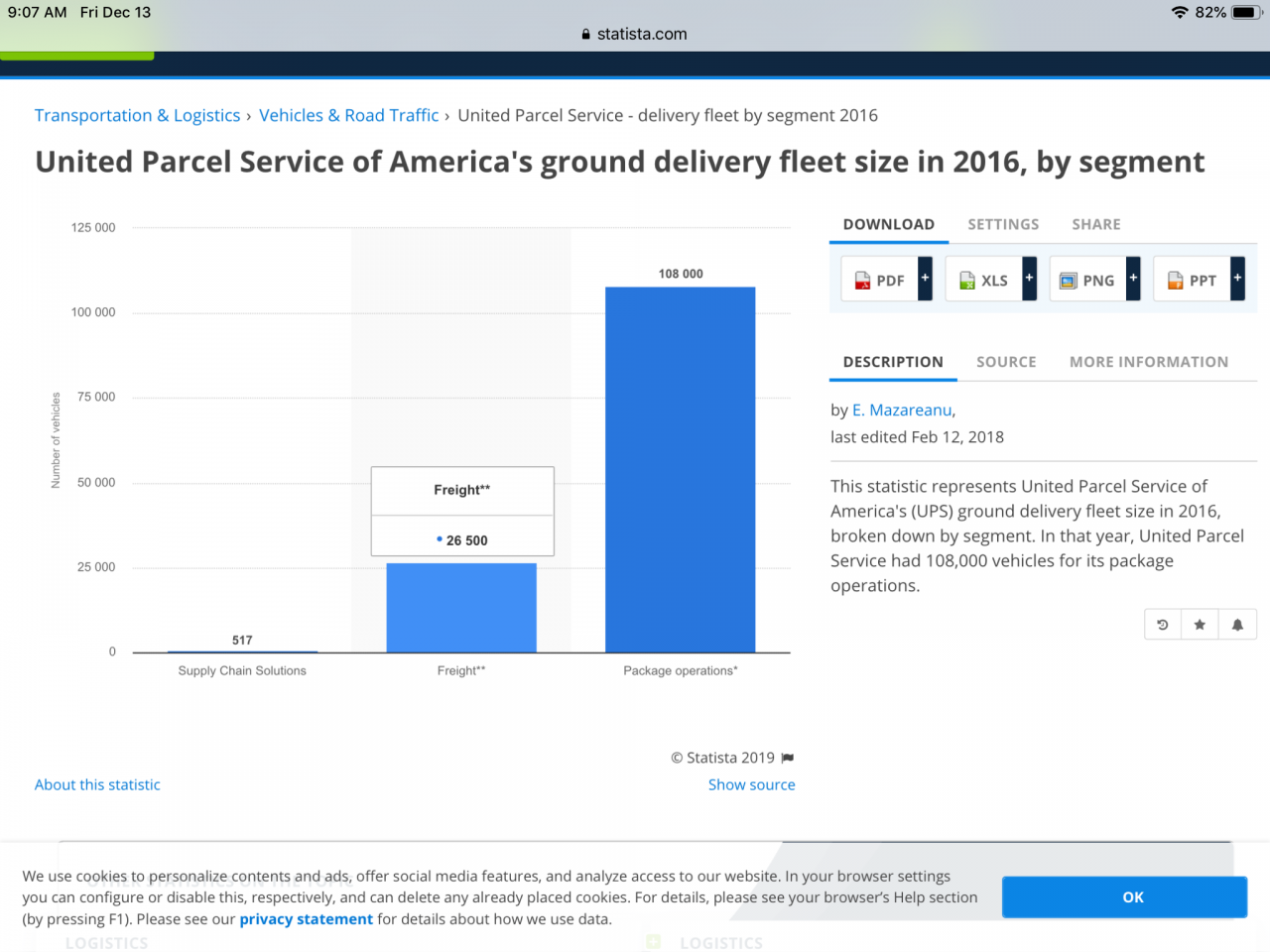1270x952 pixels.
Task: Expand the XLS download plus button
Action: [1029, 279]
